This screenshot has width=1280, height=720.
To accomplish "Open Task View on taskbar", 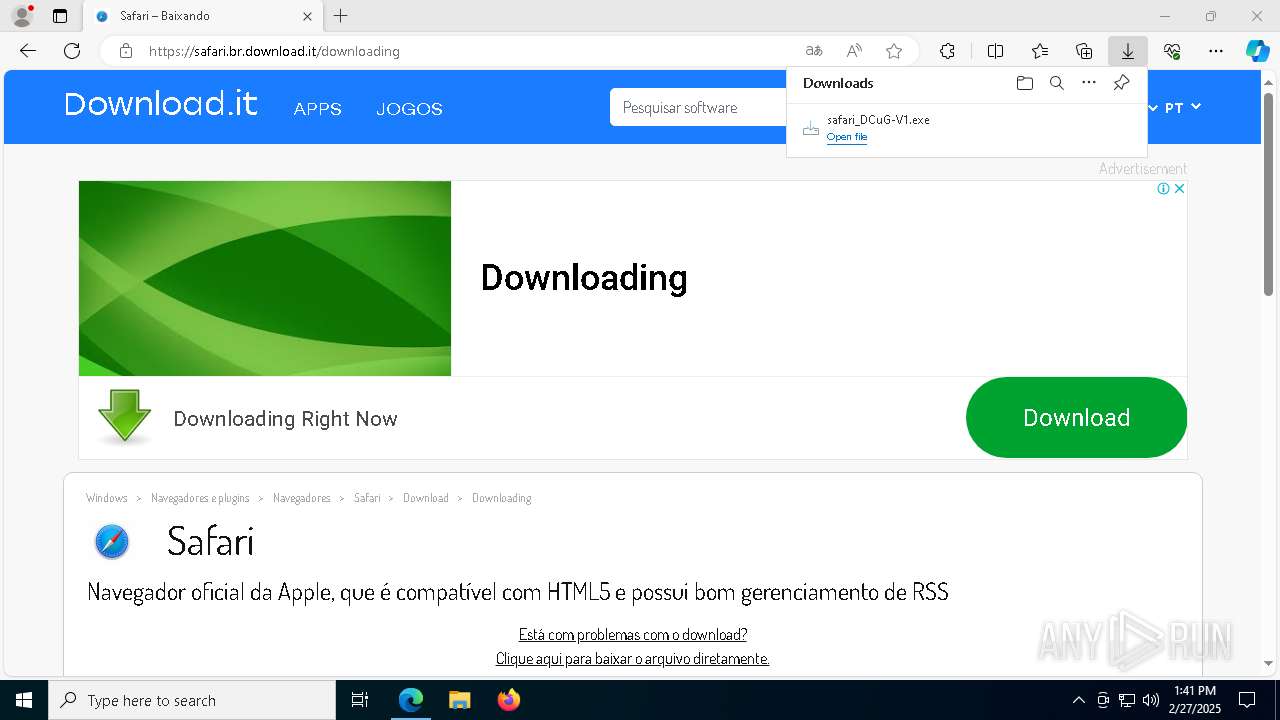I will (x=360, y=700).
